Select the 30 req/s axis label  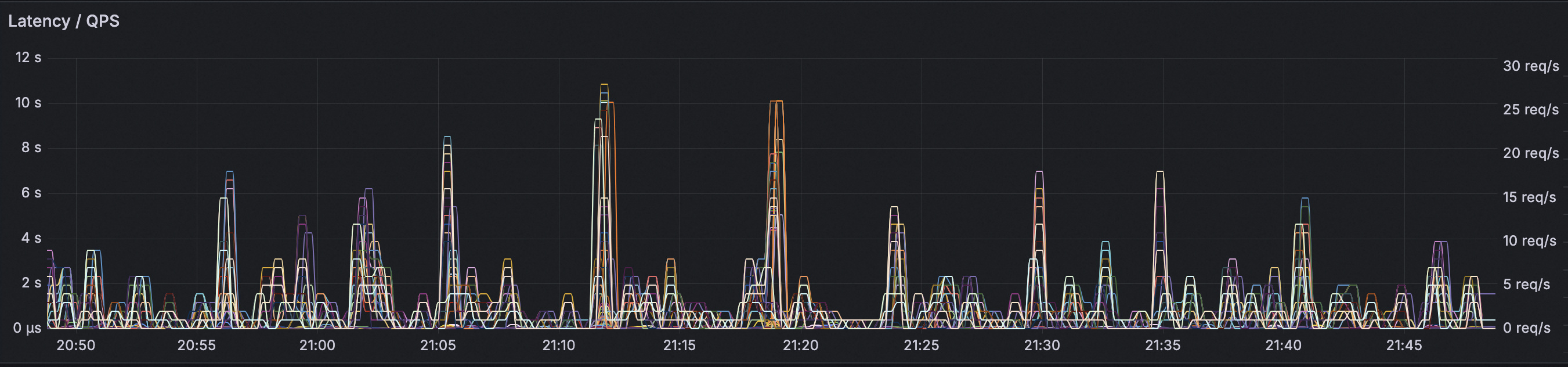coord(1531,66)
